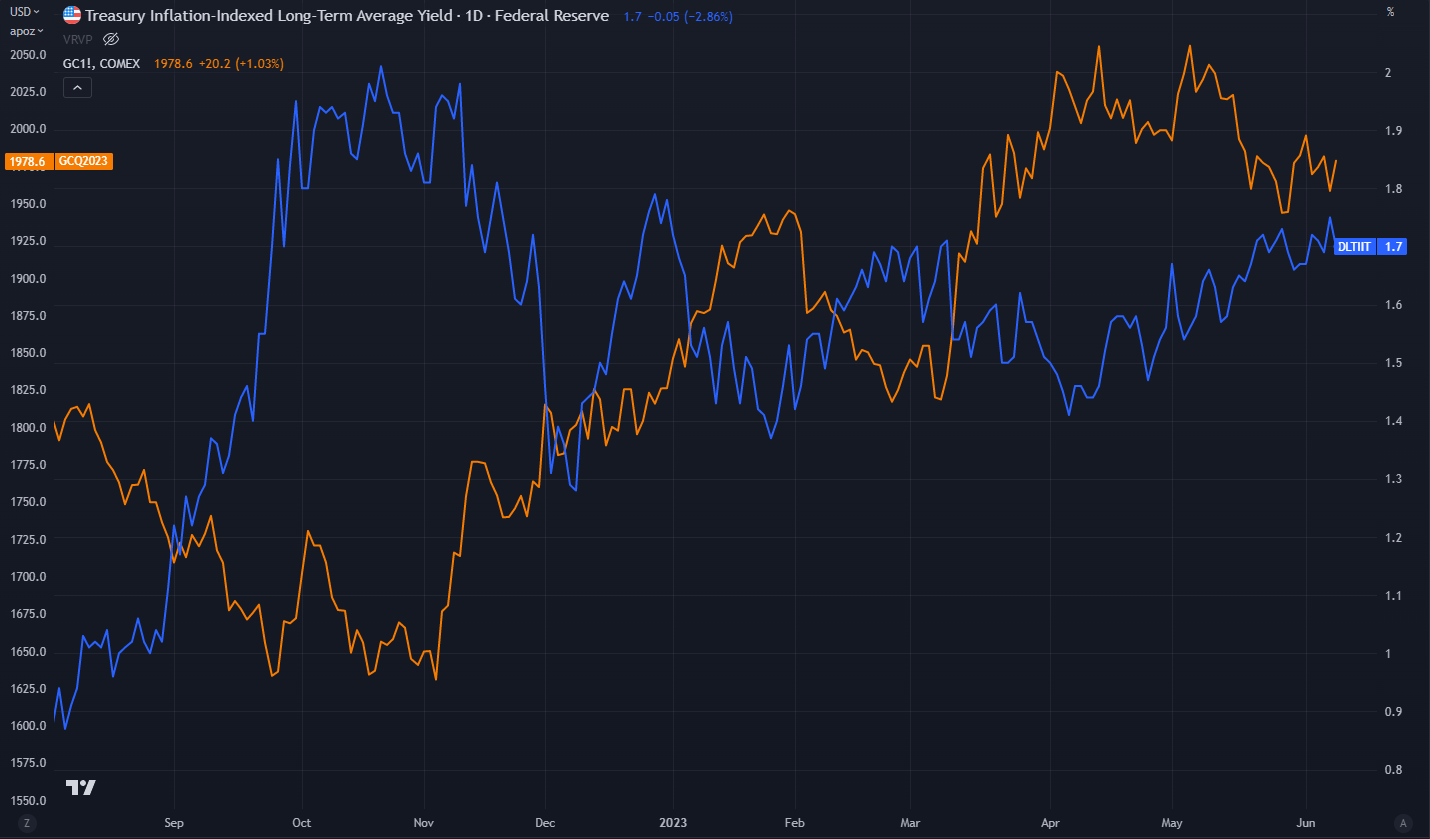This screenshot has height=839, width=1430.
Task: Click the Jun label on time axis
Action: click(x=1306, y=823)
